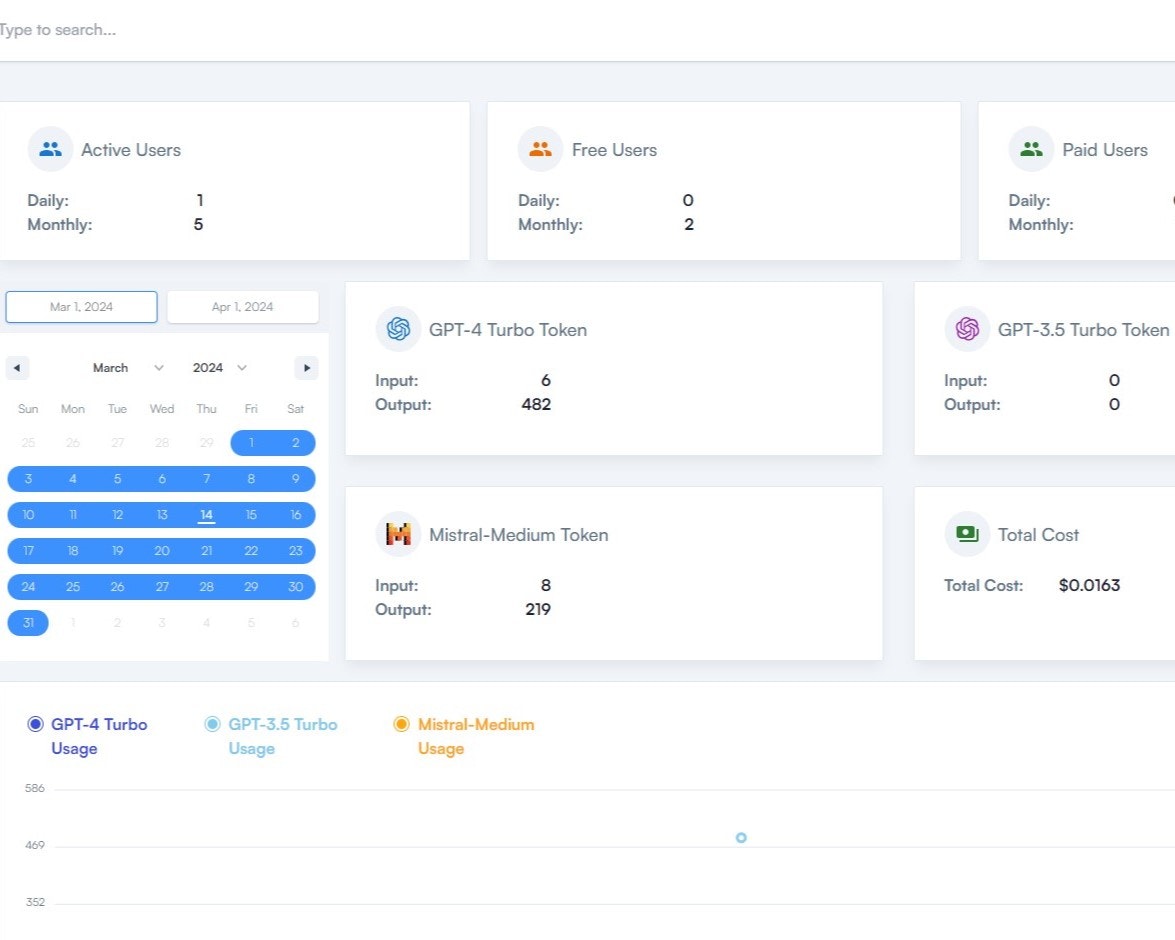Select the GPT-3.5 Turbo Usage radio button

click(211, 723)
